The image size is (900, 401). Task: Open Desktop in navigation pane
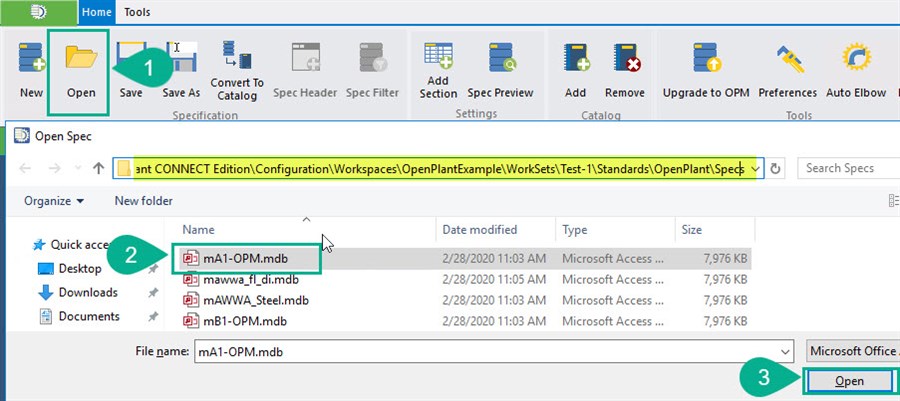(x=69, y=268)
